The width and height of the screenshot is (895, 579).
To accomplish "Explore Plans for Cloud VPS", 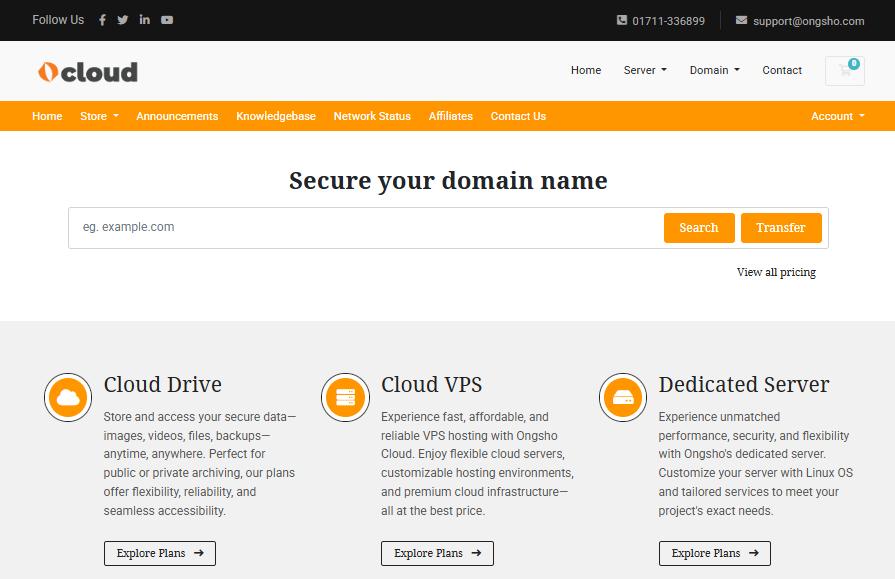I will click(437, 553).
